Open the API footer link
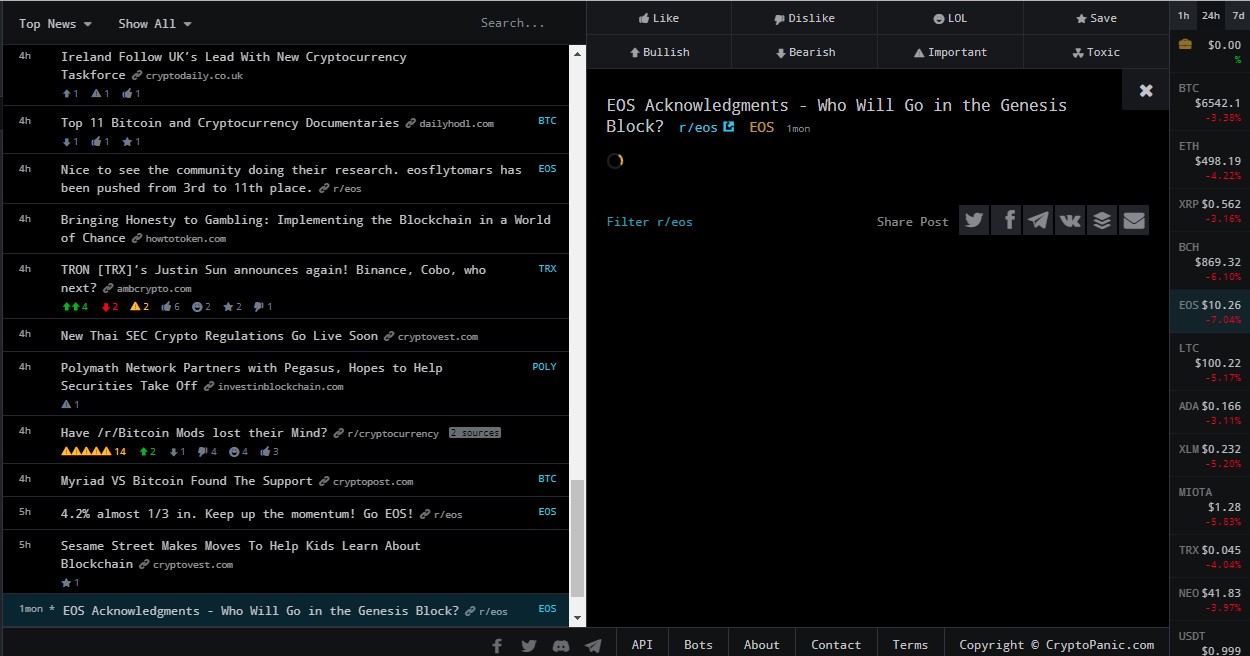Screen dimensions: 1250x656 [x=642, y=645]
